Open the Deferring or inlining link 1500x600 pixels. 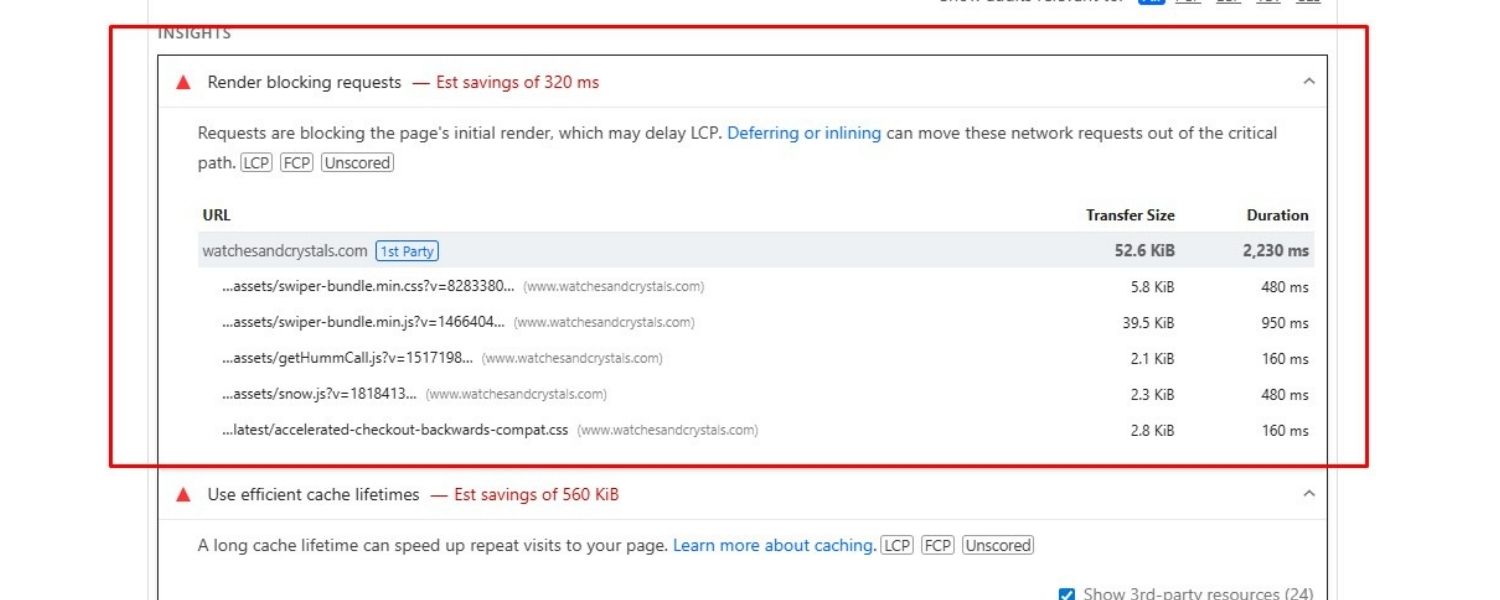(803, 133)
